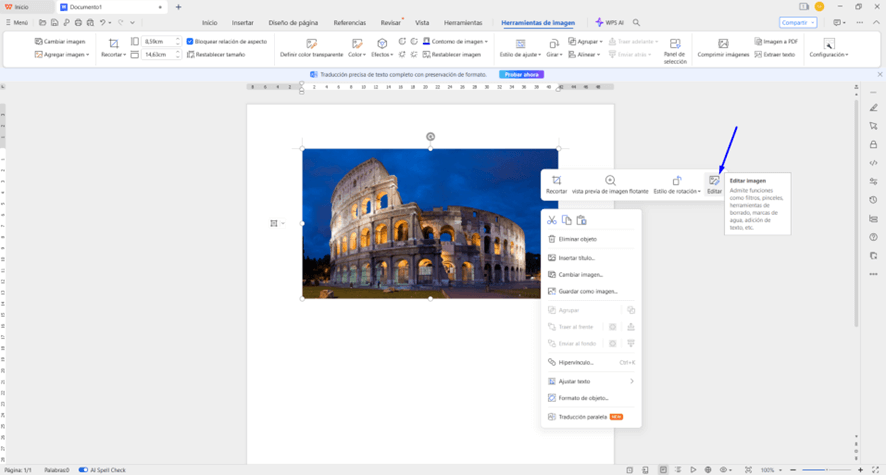Image resolution: width=886 pixels, height=475 pixels.
Task: Click the paste icon in context menu
Action: pos(581,220)
